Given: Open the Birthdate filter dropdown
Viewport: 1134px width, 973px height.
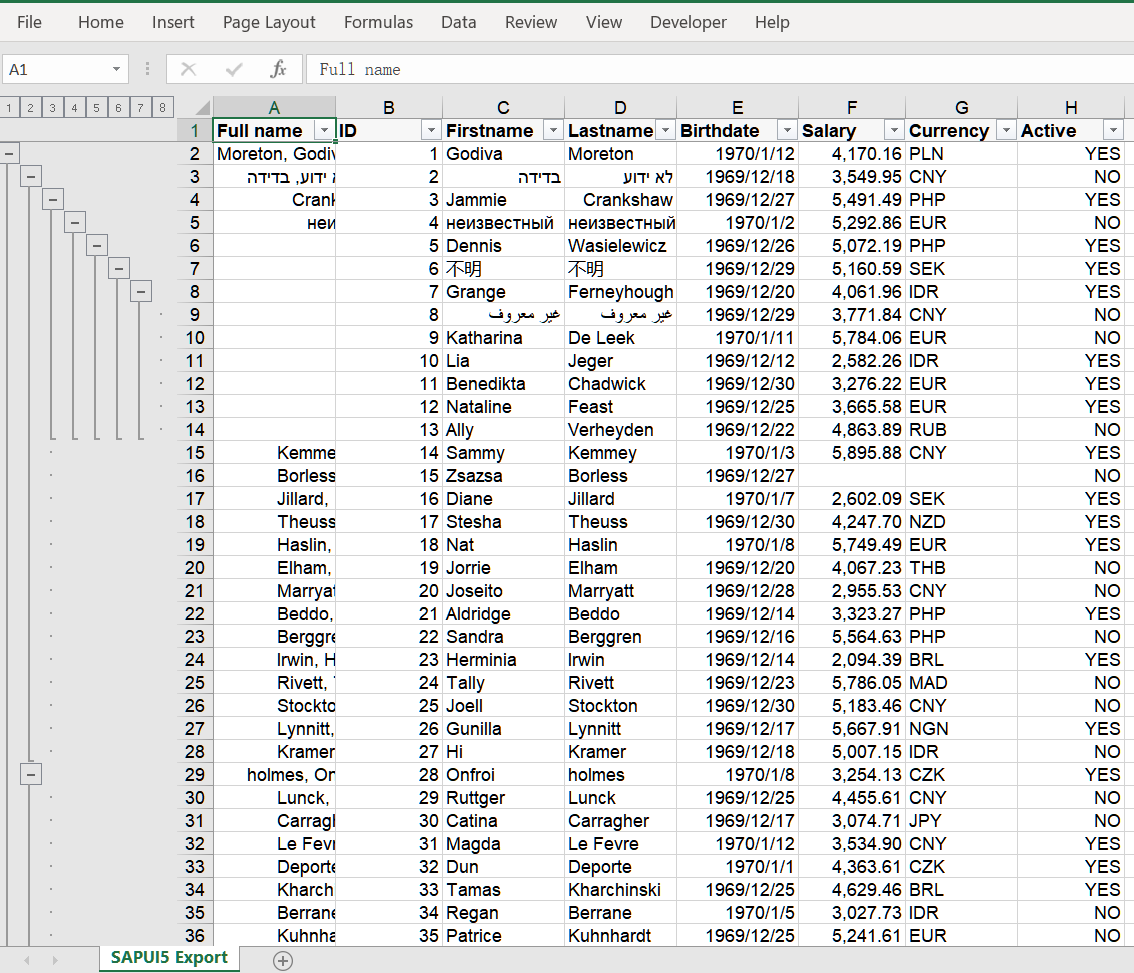Looking at the screenshot, I should click(786, 130).
